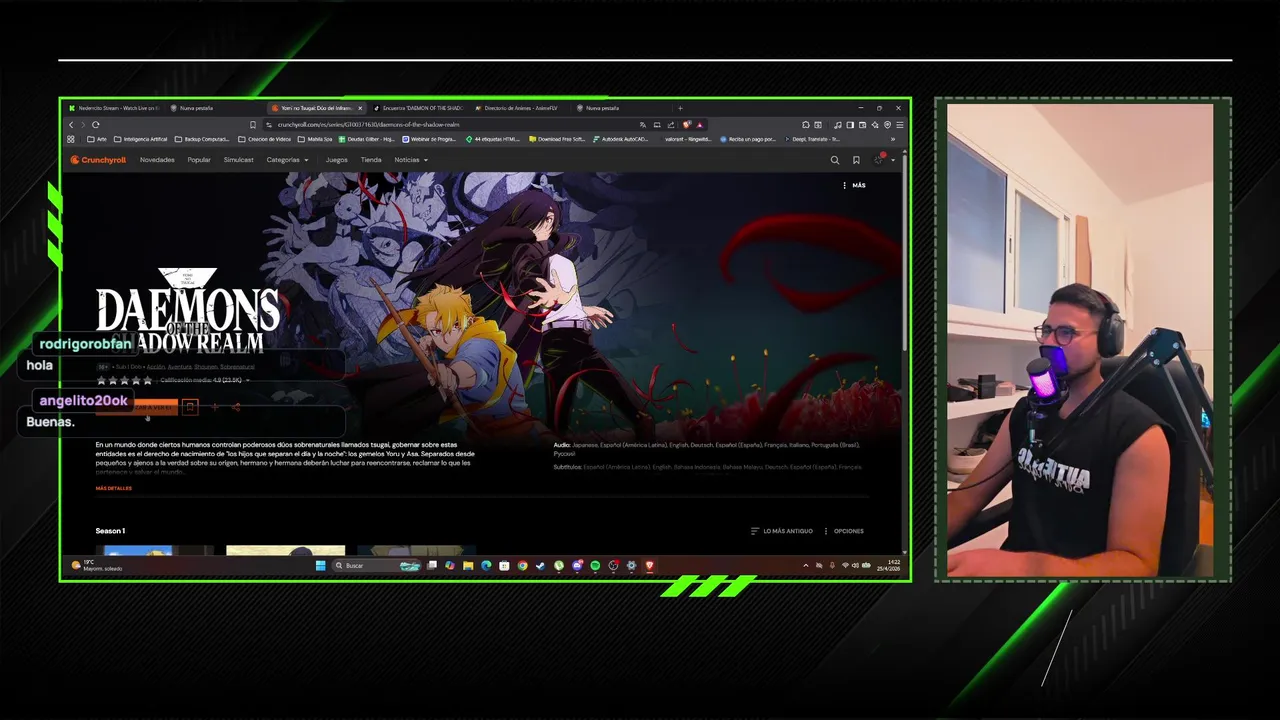Show hidden system tray icons
This screenshot has height=720, width=1280.
coord(806,565)
